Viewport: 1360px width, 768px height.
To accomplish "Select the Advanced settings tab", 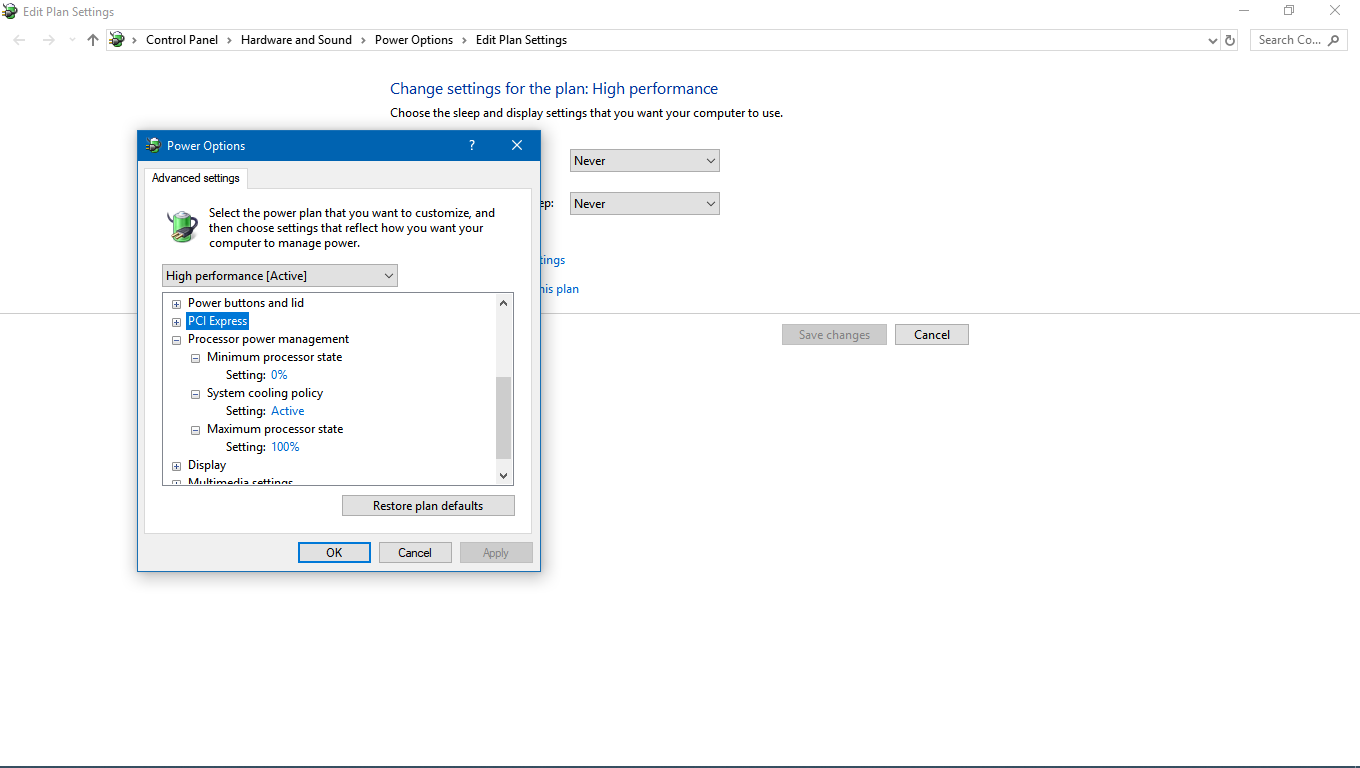I will pyautogui.click(x=196, y=178).
